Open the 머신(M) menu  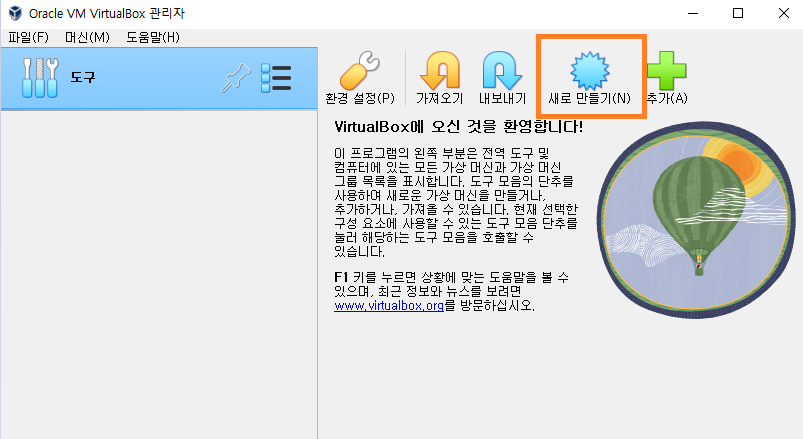click(x=87, y=37)
